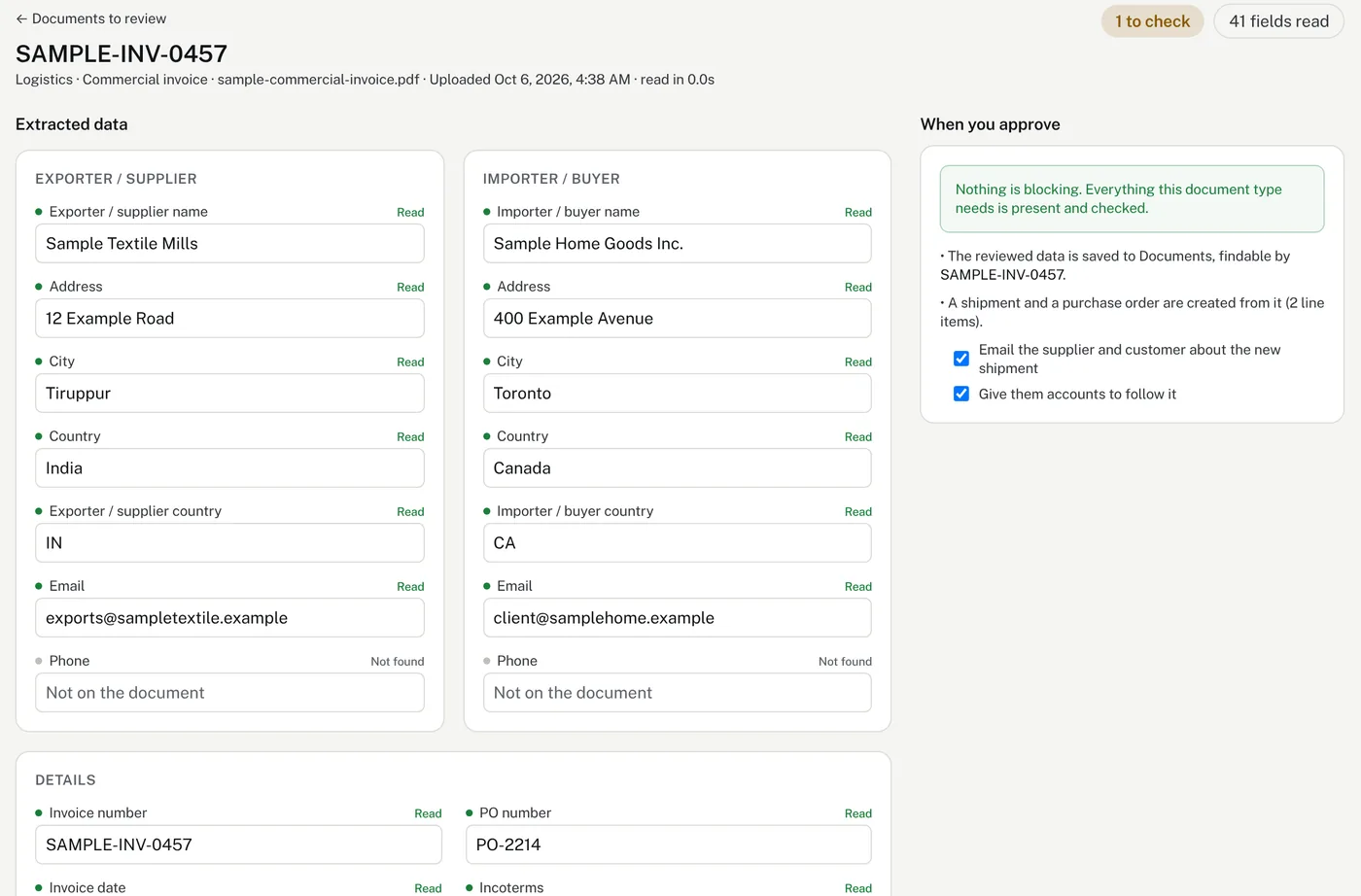Click the Incoterms field label
This screenshot has width=1361, height=896.
tap(511, 888)
